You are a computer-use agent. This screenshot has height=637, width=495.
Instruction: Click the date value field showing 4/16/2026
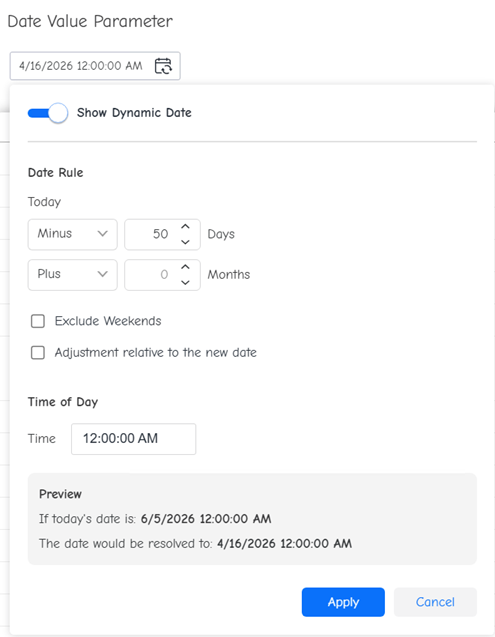[x=95, y=66]
